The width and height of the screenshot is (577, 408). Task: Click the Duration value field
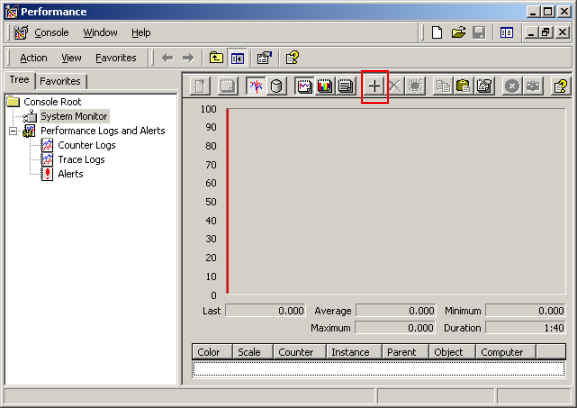(x=525, y=328)
